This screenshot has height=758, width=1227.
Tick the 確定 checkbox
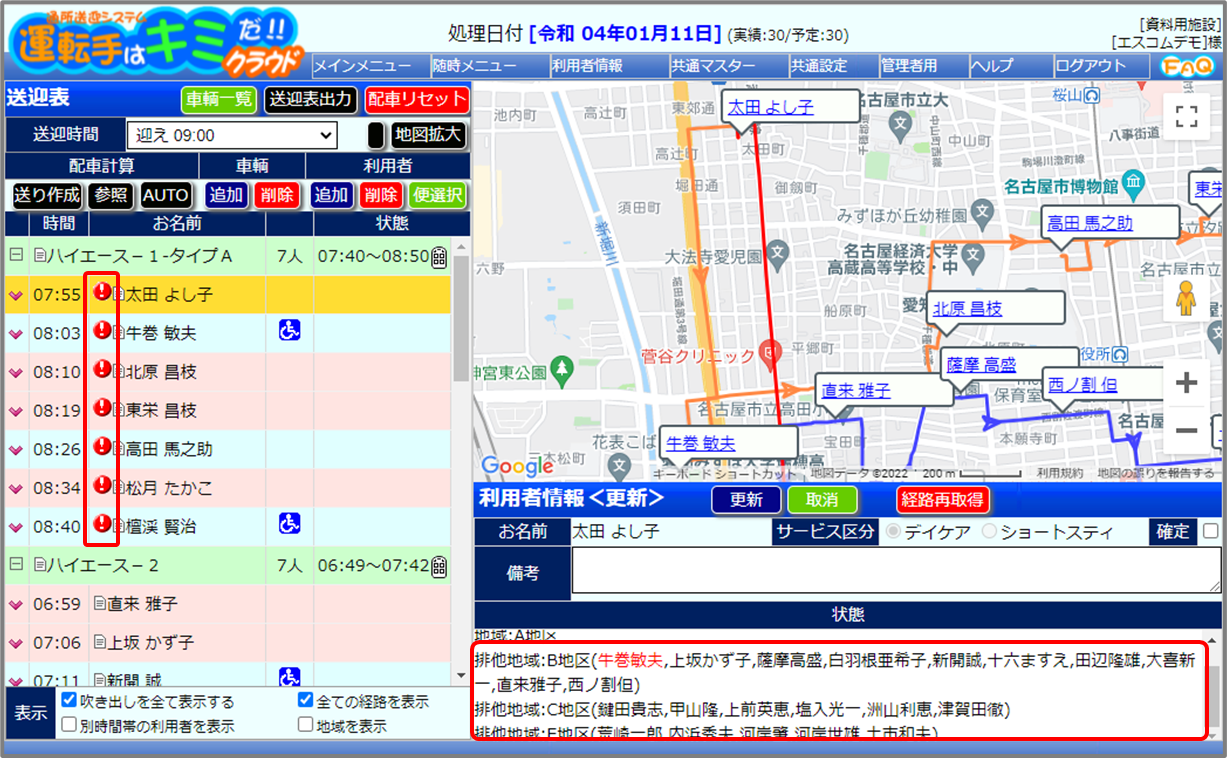[1210, 532]
